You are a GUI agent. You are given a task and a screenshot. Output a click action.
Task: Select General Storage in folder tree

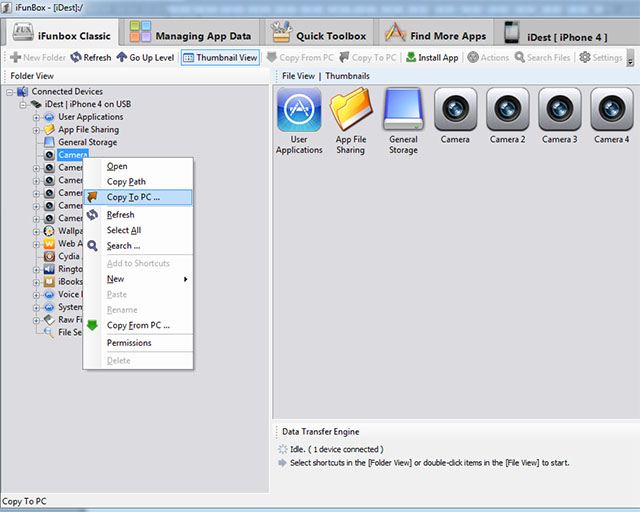pyautogui.click(x=87, y=142)
